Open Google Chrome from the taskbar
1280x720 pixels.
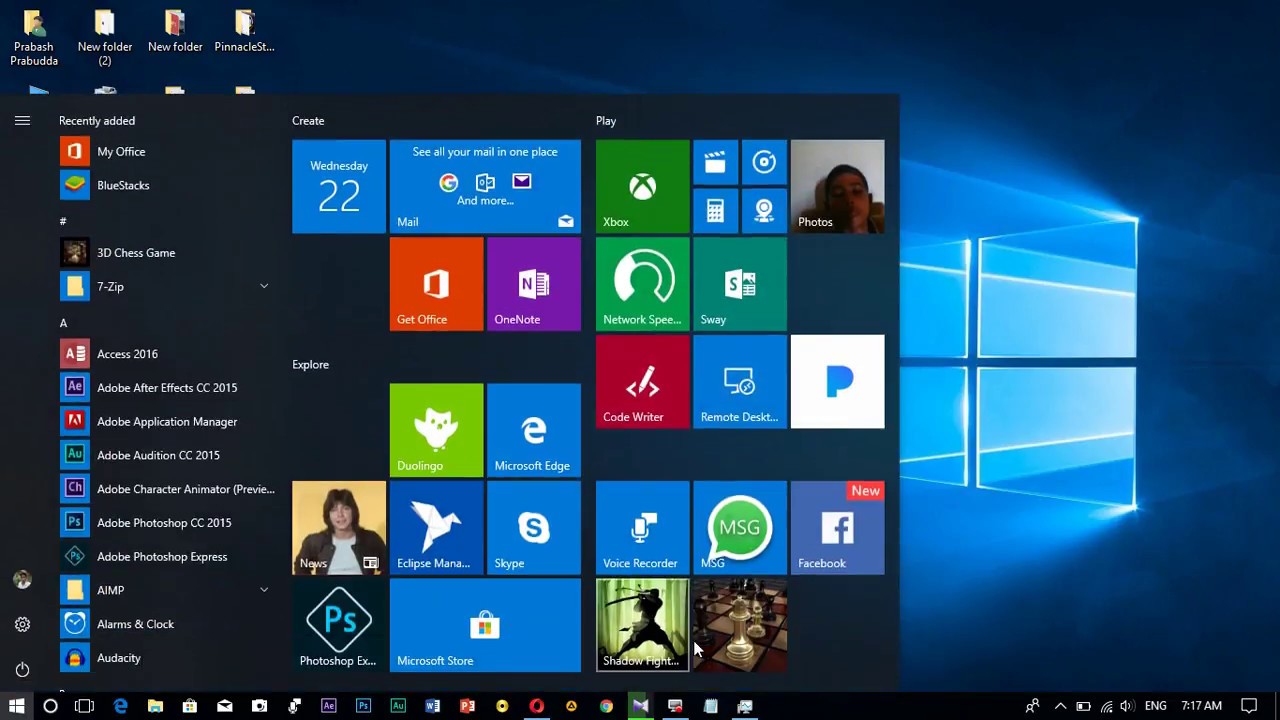coord(606,706)
